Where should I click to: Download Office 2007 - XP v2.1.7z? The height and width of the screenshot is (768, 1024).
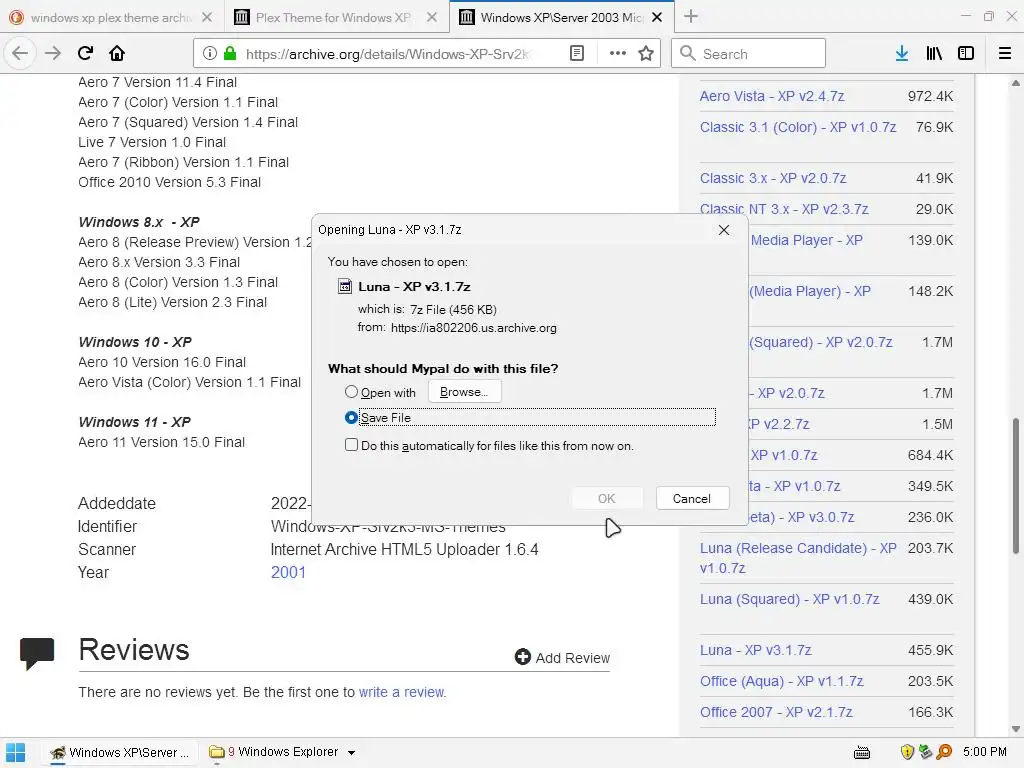tap(776, 712)
